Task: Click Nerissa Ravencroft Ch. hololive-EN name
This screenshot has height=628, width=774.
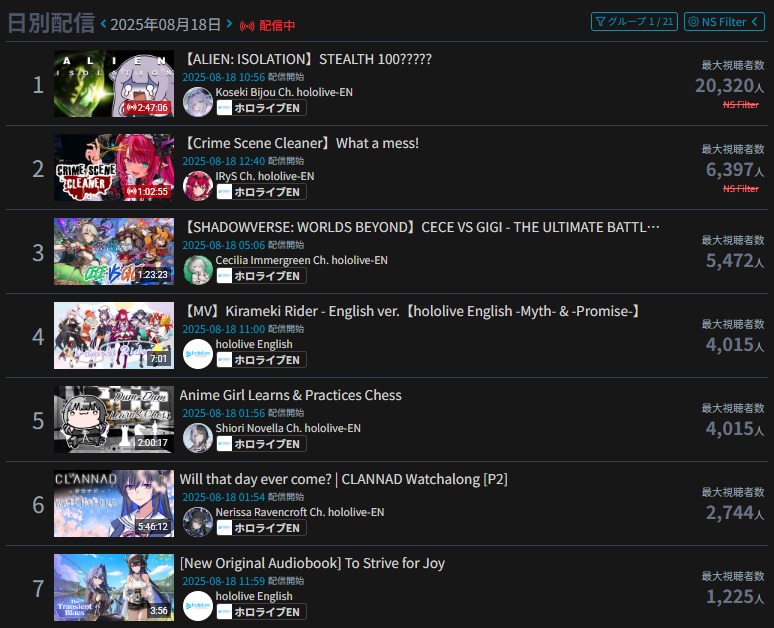Action: coord(300,512)
